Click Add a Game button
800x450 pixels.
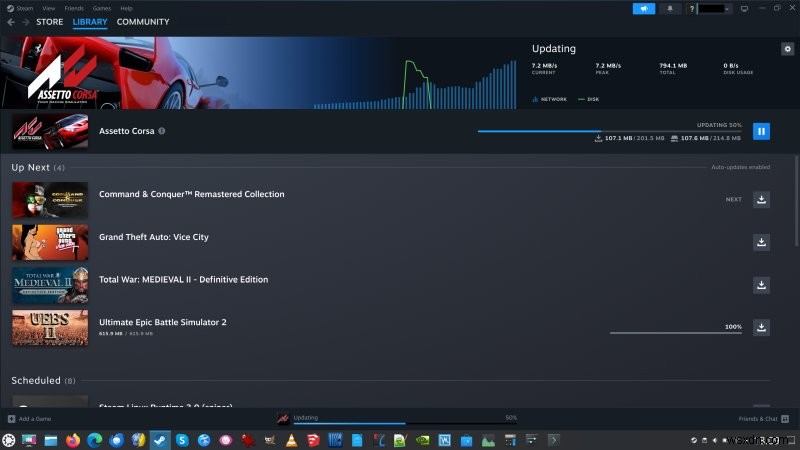30,419
